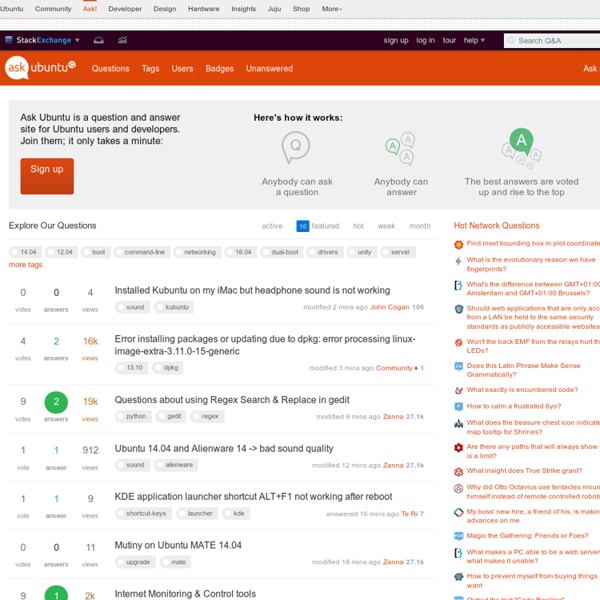Switch to the week questions tab
Screen dimensions: 600x600
tap(386, 226)
